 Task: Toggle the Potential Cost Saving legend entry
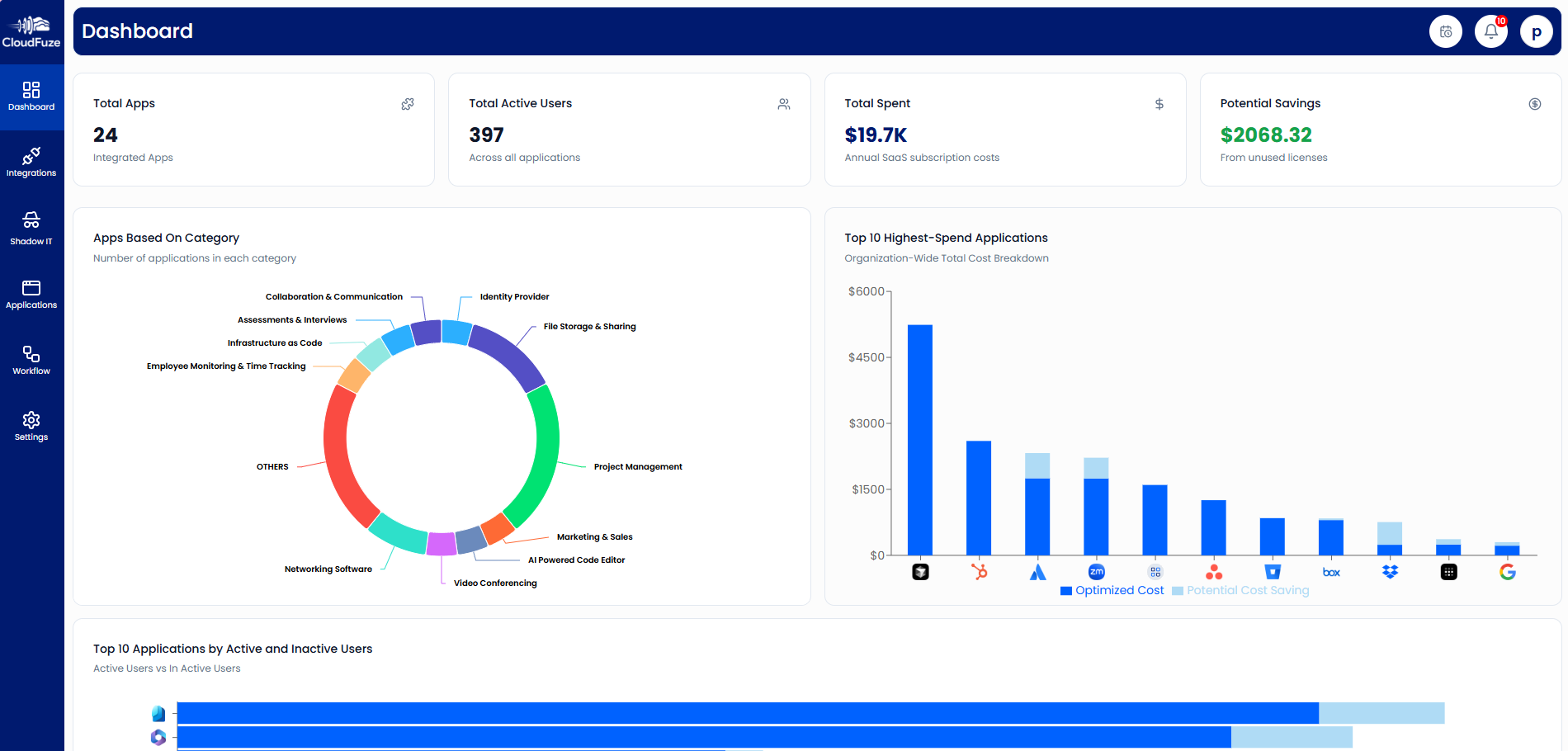(1240, 590)
